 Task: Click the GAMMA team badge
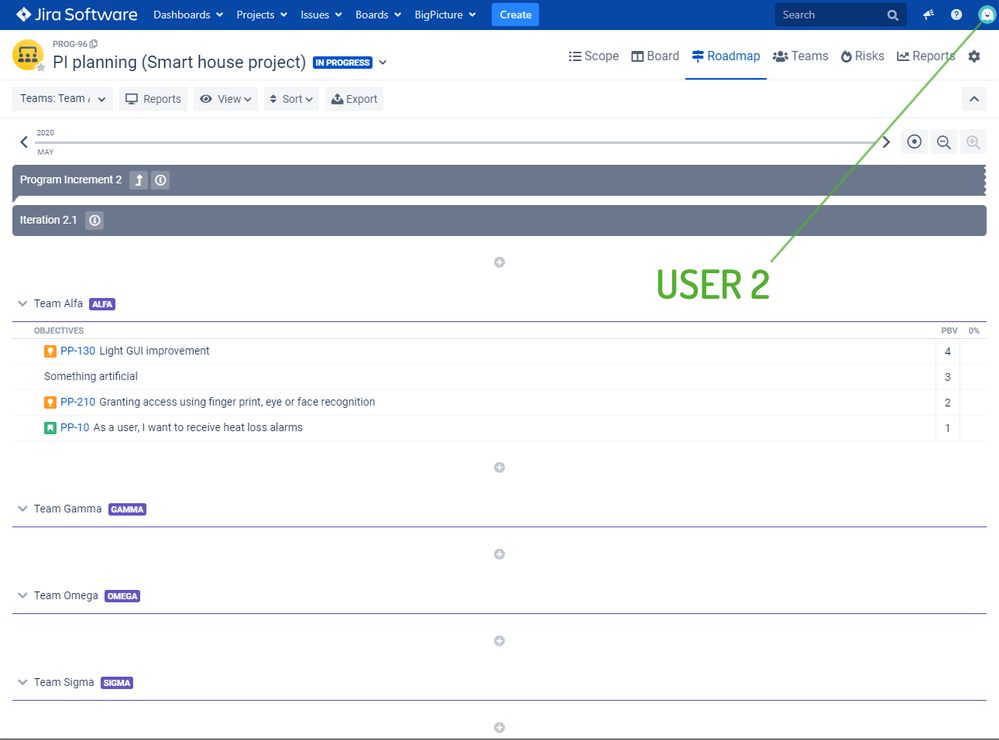(127, 509)
